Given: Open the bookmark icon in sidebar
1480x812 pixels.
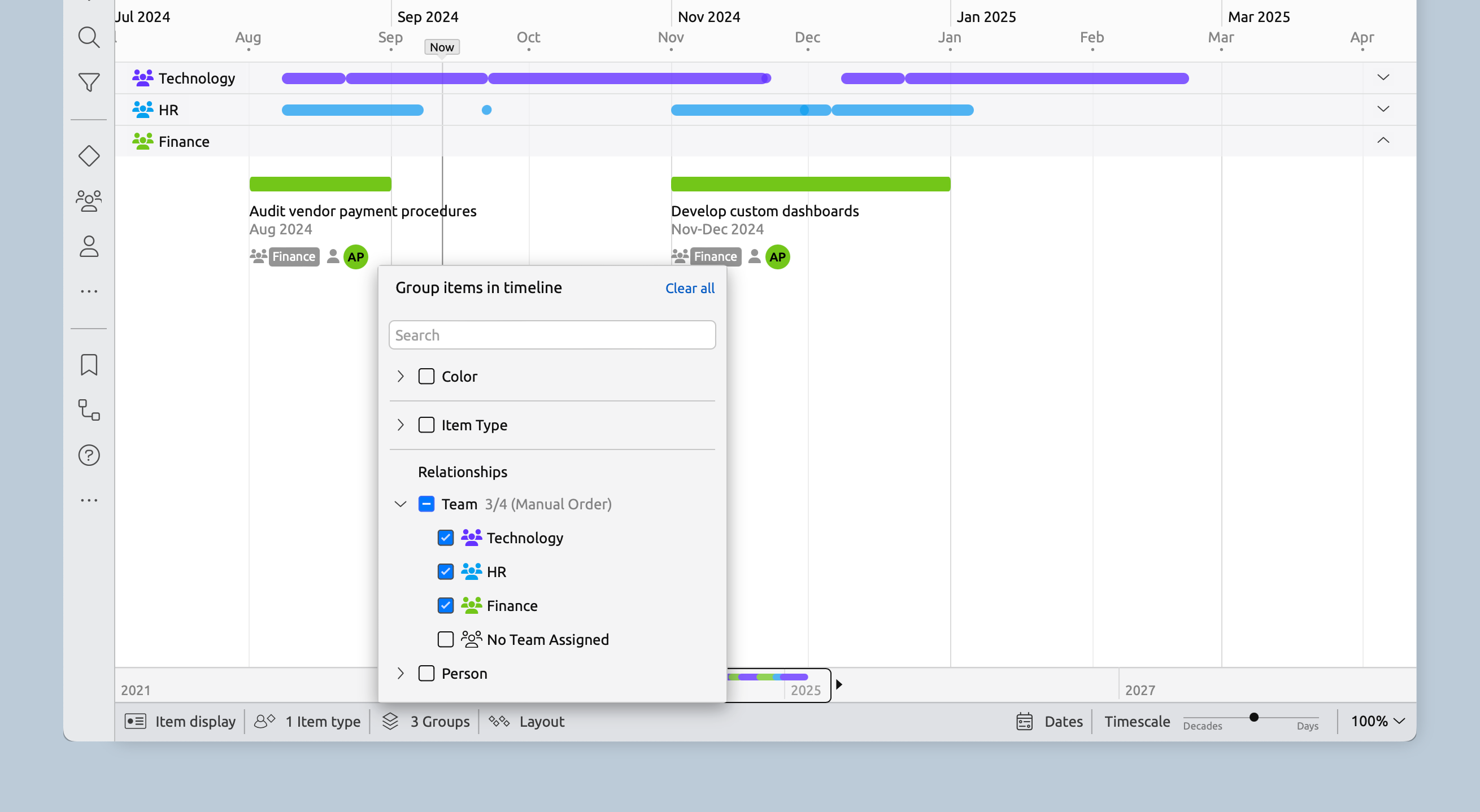Looking at the screenshot, I should pos(89,365).
